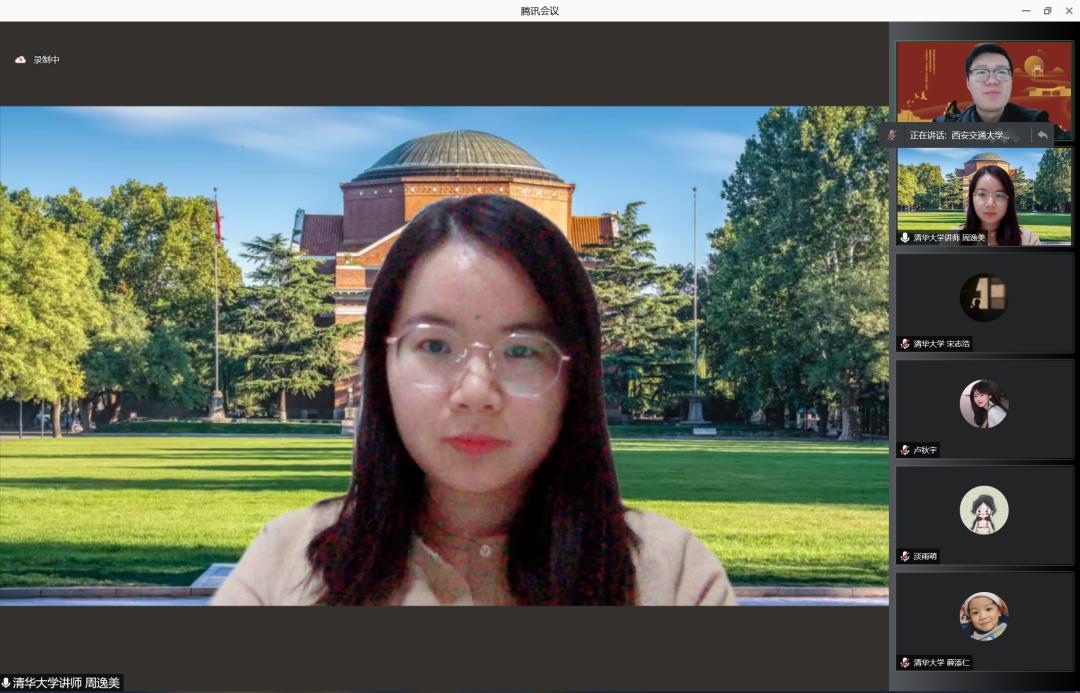Click 卢秋宇's profile avatar

[984, 404]
